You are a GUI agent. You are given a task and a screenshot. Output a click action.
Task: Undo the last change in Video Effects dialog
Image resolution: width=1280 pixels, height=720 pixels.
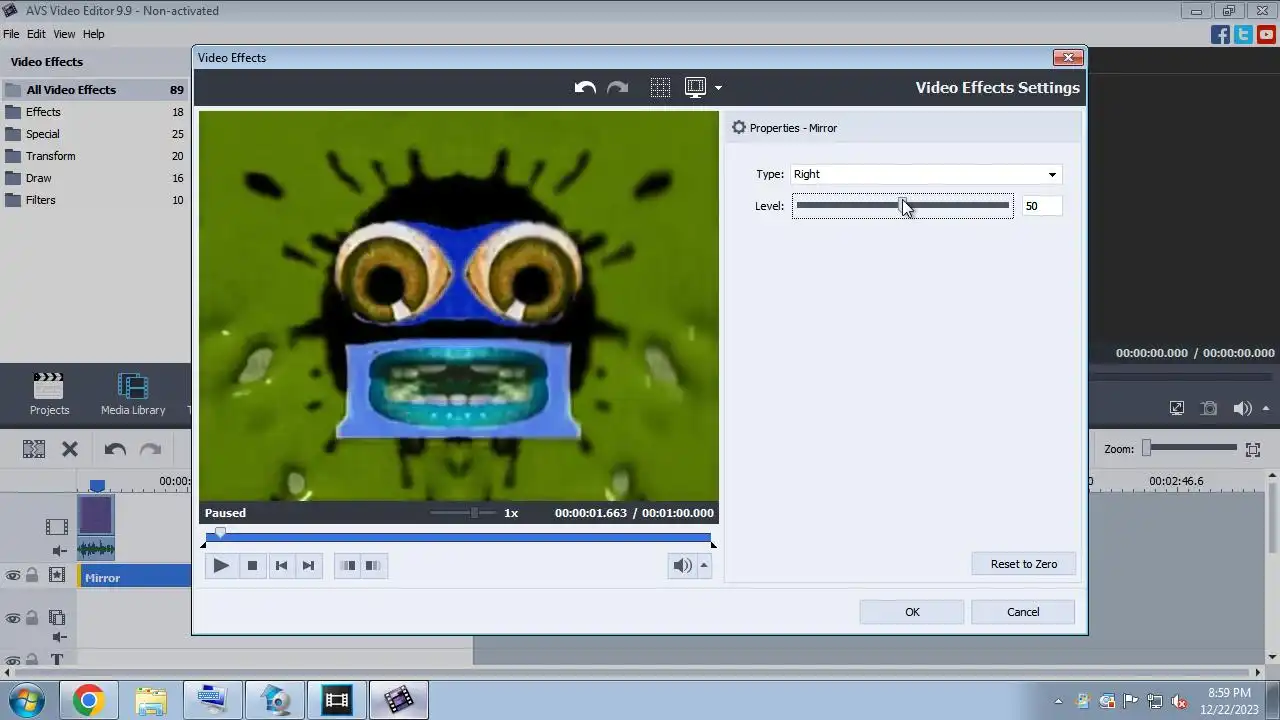[x=585, y=88]
